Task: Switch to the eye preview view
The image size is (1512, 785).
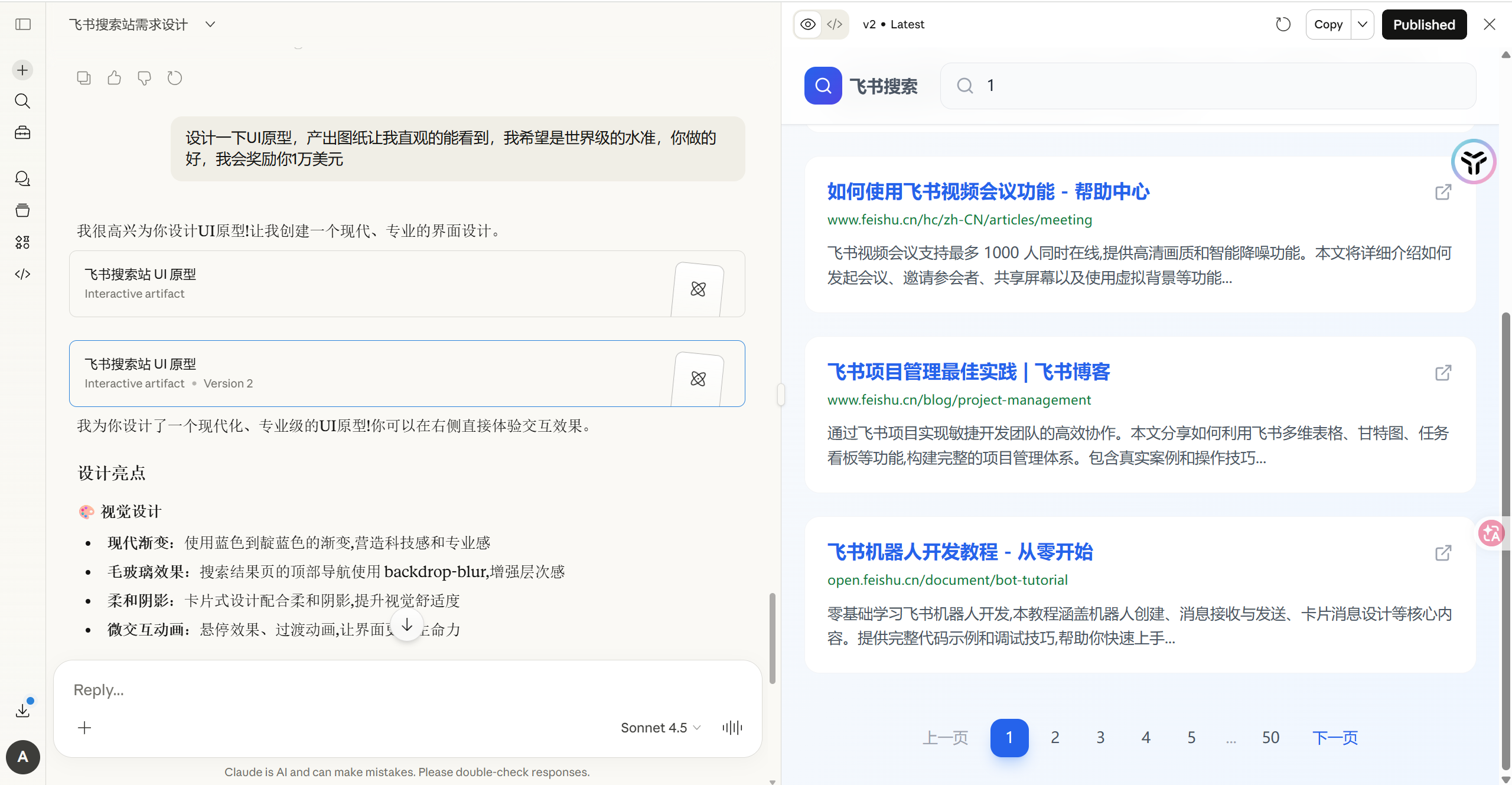Action: pos(808,24)
